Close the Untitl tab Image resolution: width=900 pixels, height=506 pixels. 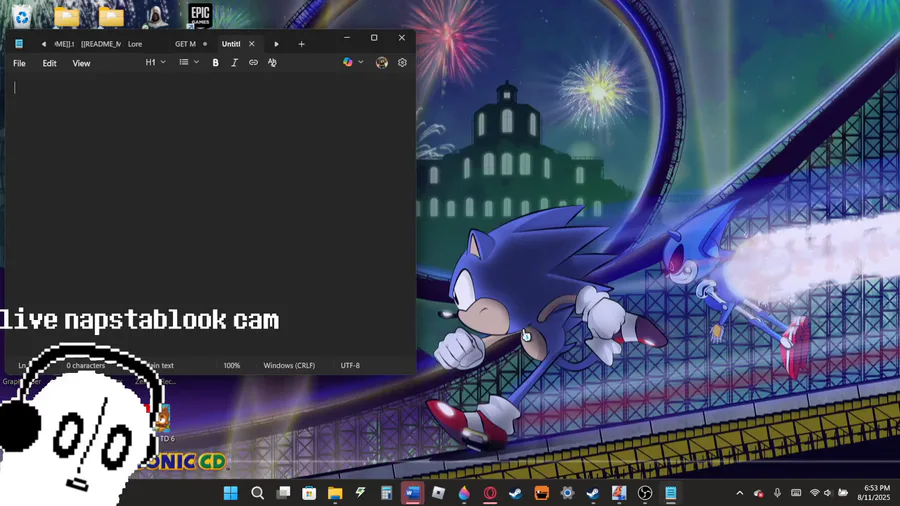click(251, 44)
